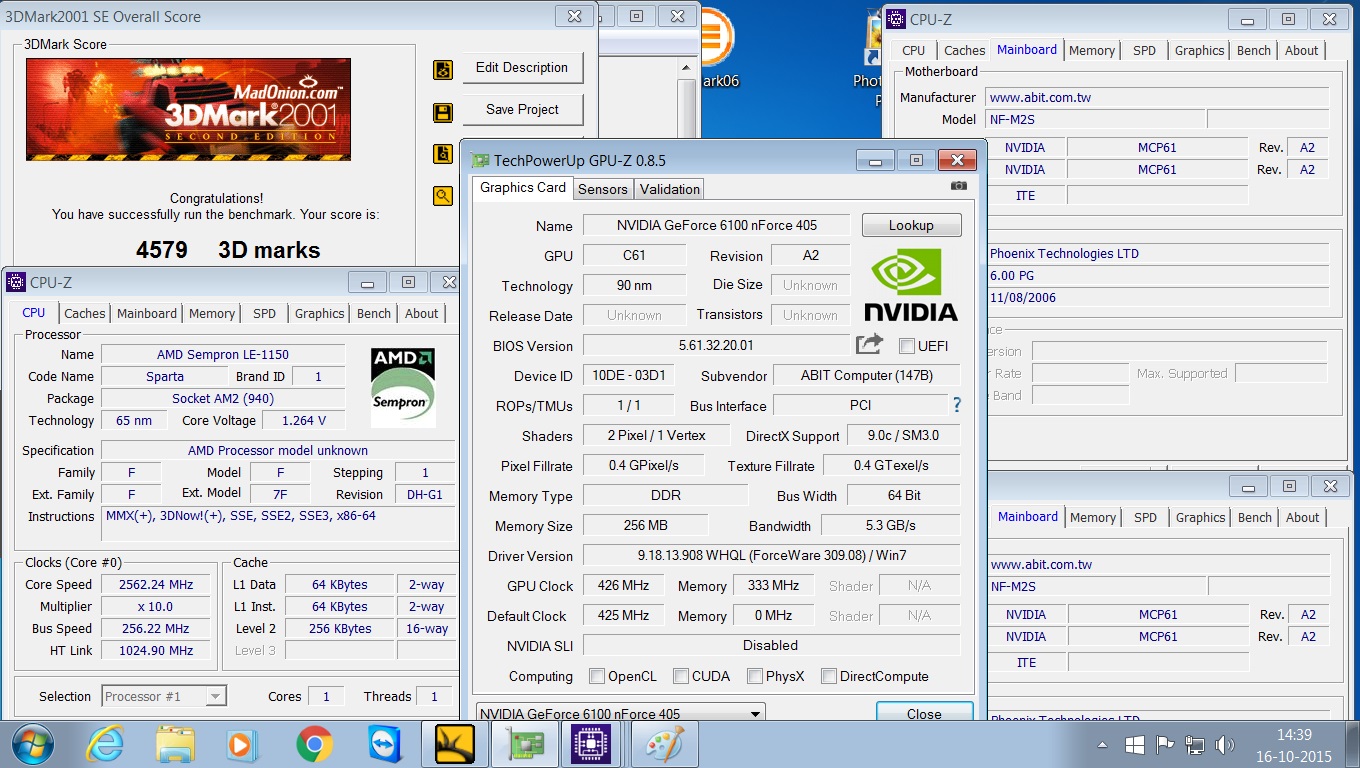Image resolution: width=1360 pixels, height=768 pixels.
Task: Open the network tray icon
Action: tap(1194, 745)
